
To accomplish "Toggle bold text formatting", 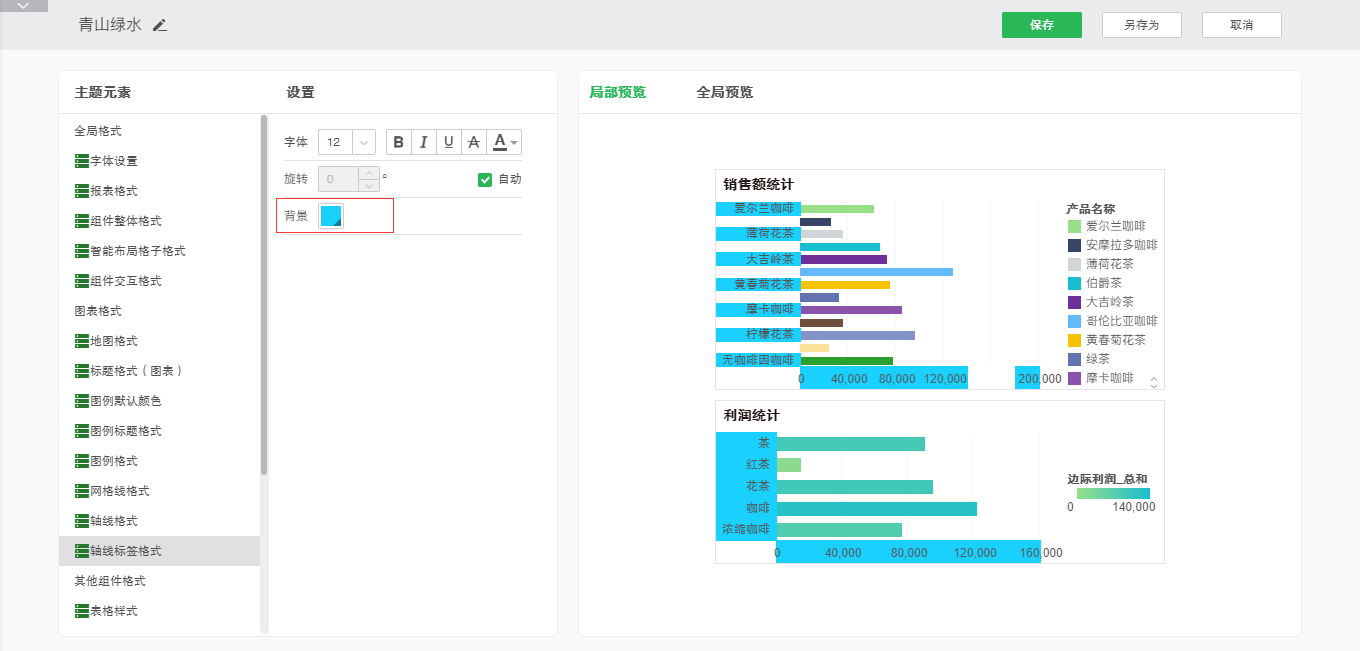I will [x=399, y=142].
